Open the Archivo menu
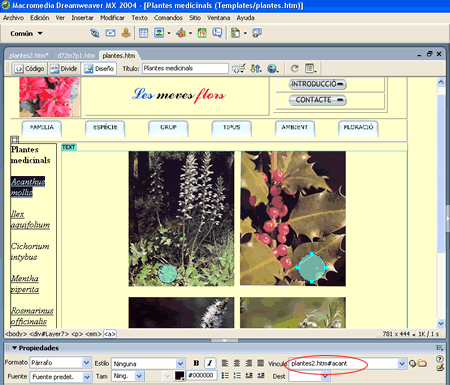450x385 pixels. coord(13,18)
